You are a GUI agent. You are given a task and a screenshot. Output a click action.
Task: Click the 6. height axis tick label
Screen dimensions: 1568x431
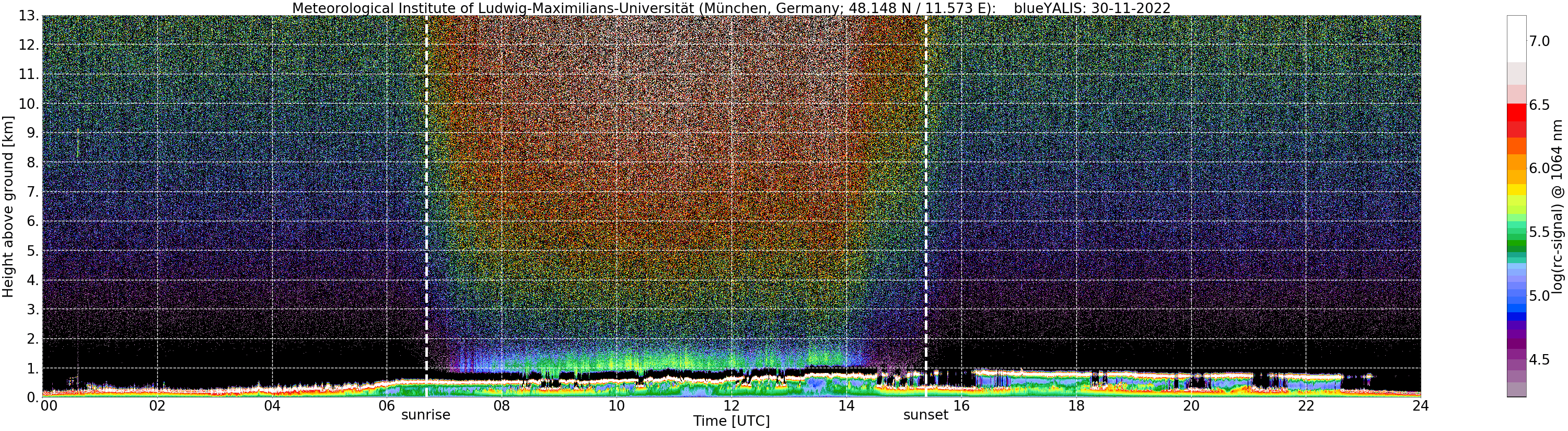point(32,221)
